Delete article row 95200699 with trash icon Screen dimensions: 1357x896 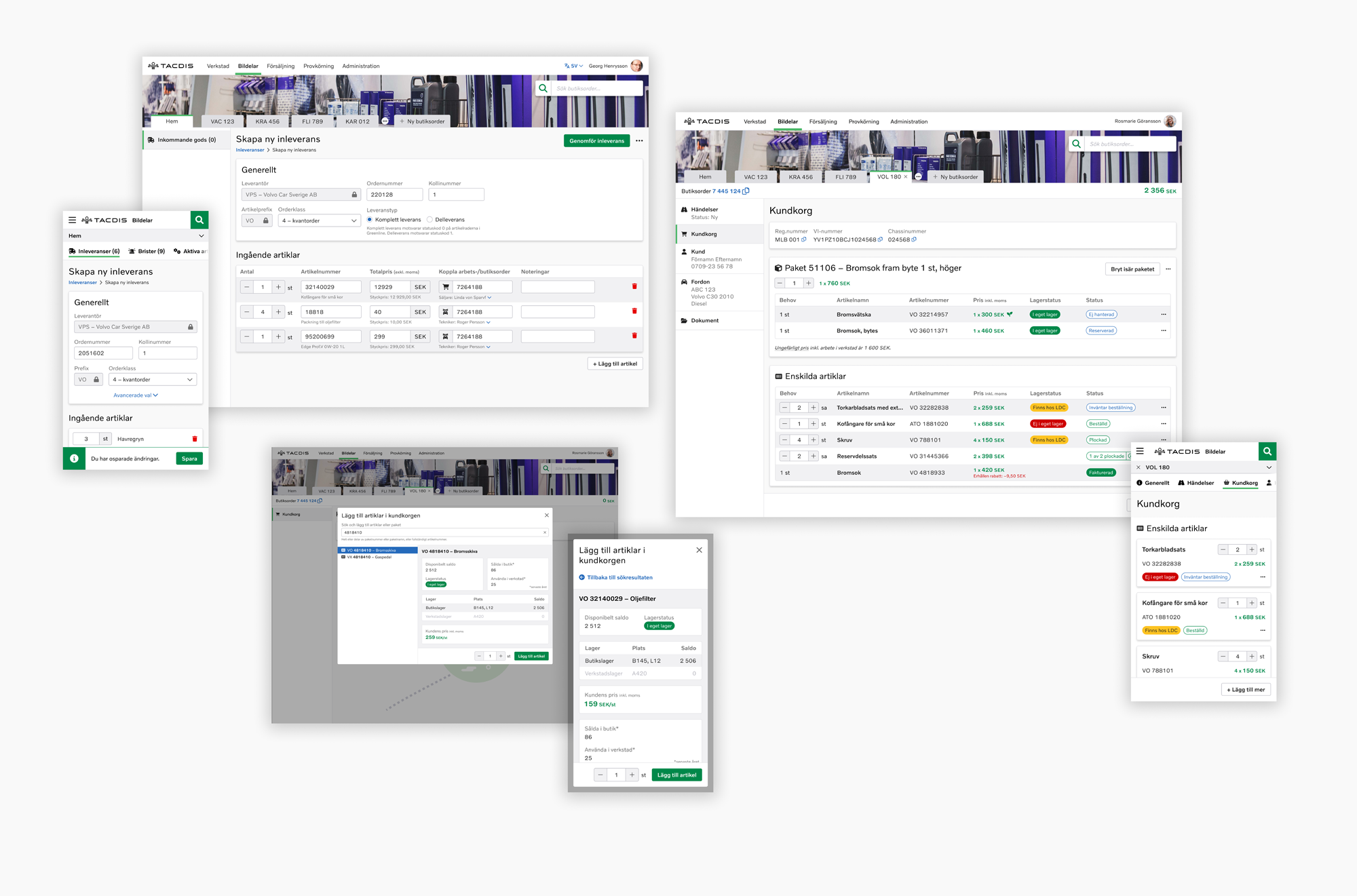(634, 336)
